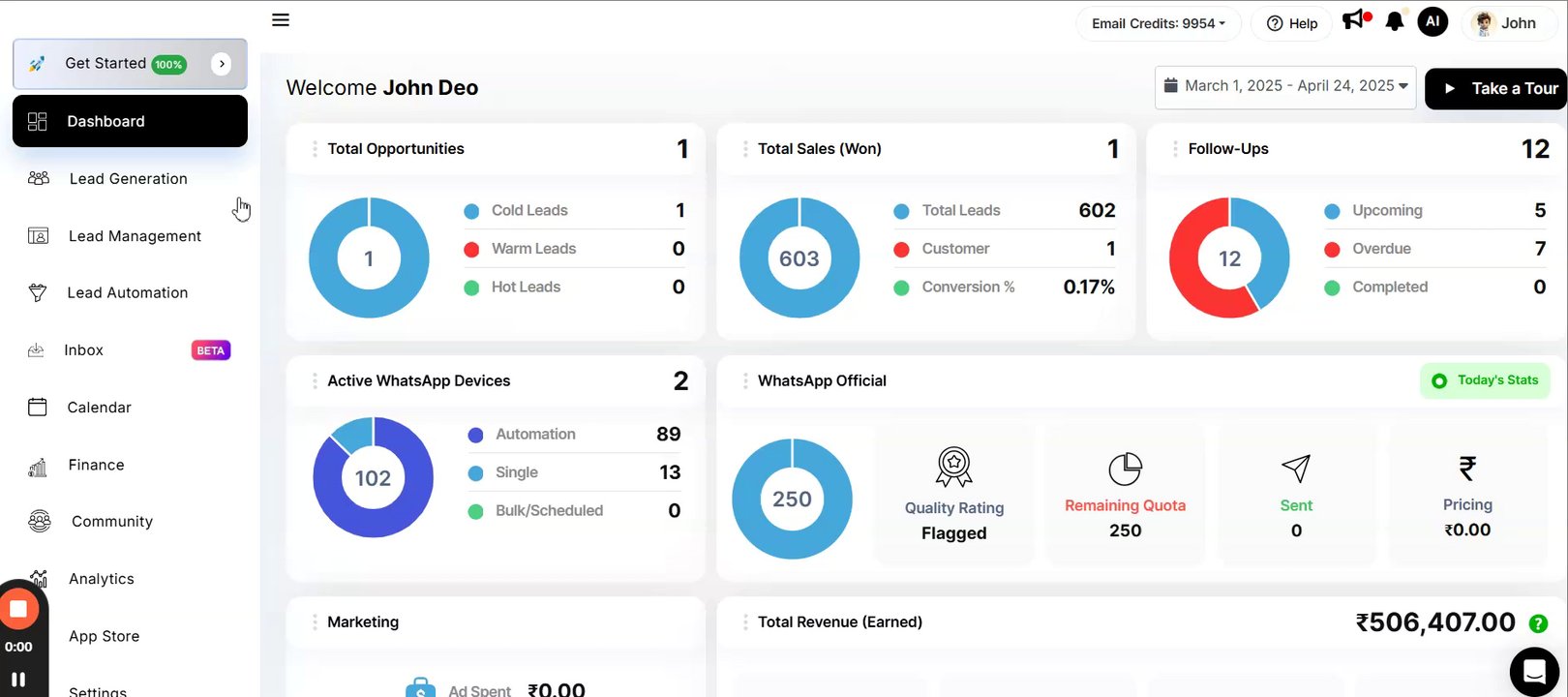Toggle the hamburger menu icon
Image resolution: width=1568 pixels, height=697 pixels.
281,19
